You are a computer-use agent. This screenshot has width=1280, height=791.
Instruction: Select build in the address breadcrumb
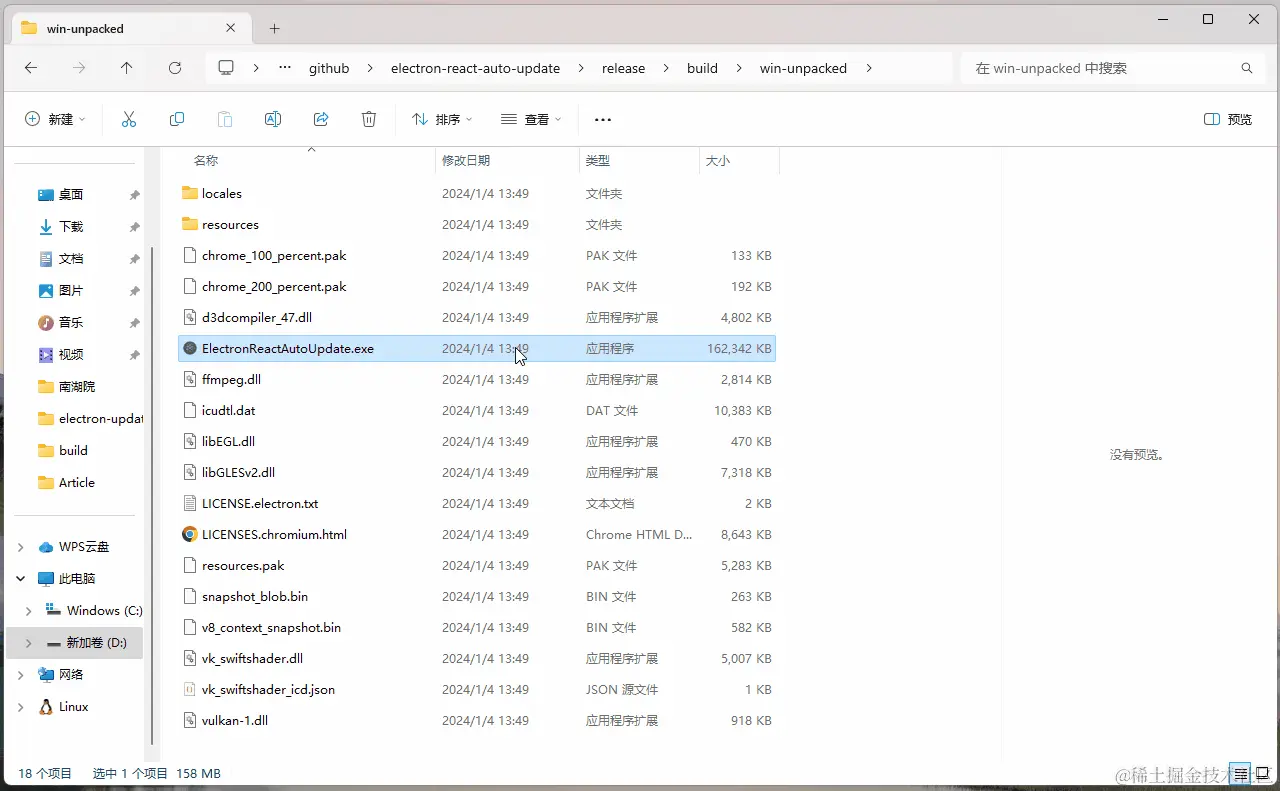(x=702, y=68)
